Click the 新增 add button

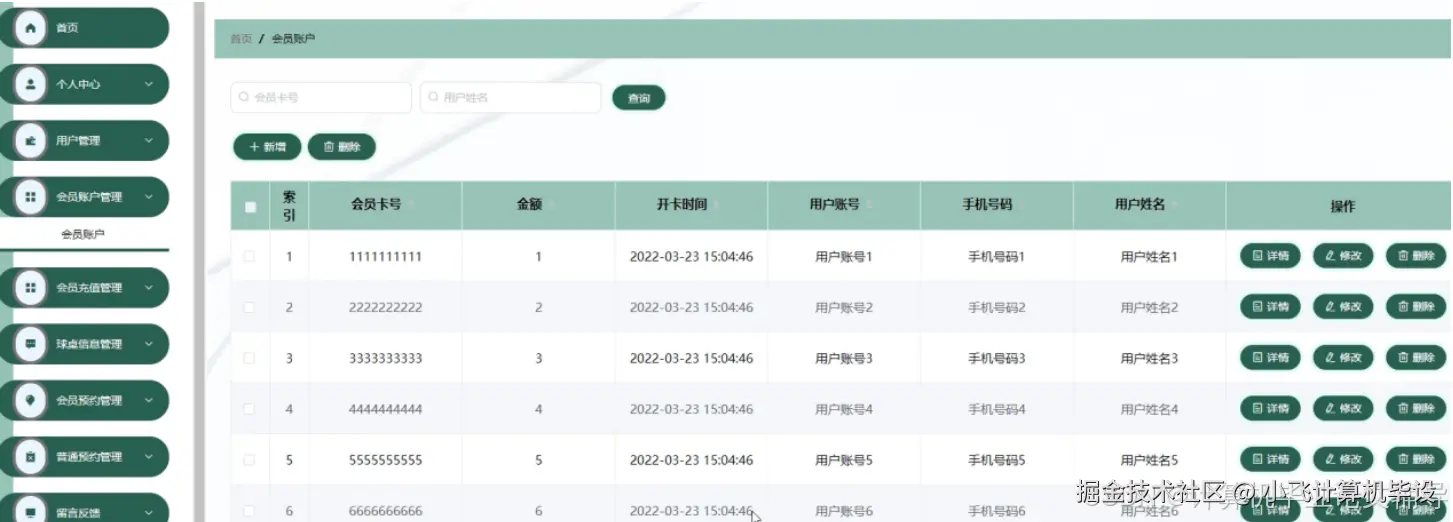pos(267,147)
